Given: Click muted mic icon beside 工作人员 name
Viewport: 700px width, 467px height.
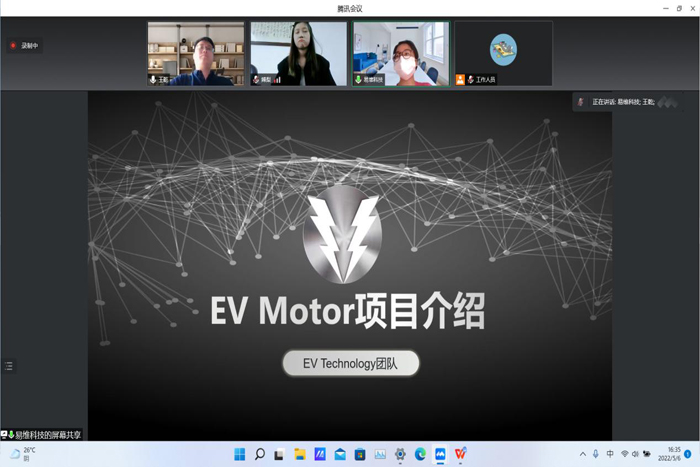Looking at the screenshot, I should coord(471,79).
